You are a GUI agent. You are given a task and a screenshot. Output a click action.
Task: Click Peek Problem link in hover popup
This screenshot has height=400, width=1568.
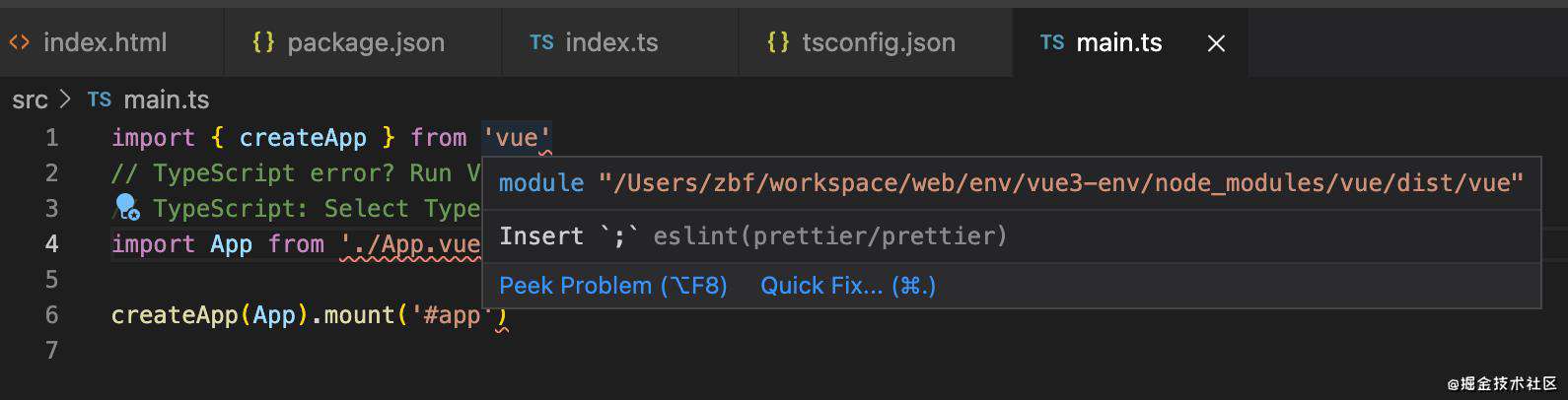point(612,286)
